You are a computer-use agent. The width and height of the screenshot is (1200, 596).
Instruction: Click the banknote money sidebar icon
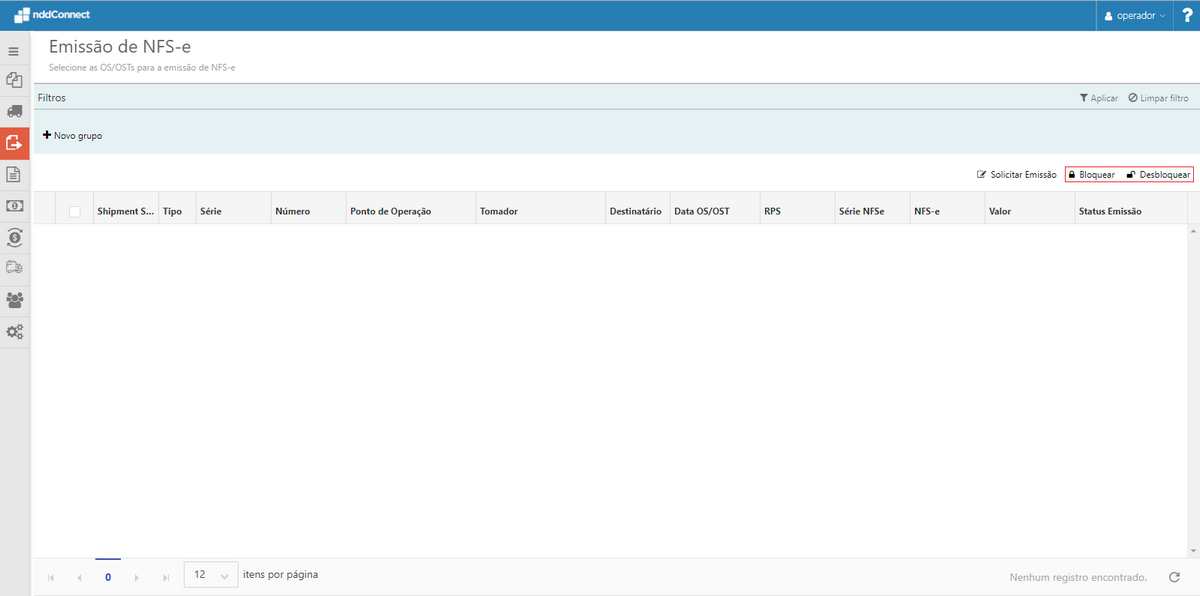[x=14, y=205]
